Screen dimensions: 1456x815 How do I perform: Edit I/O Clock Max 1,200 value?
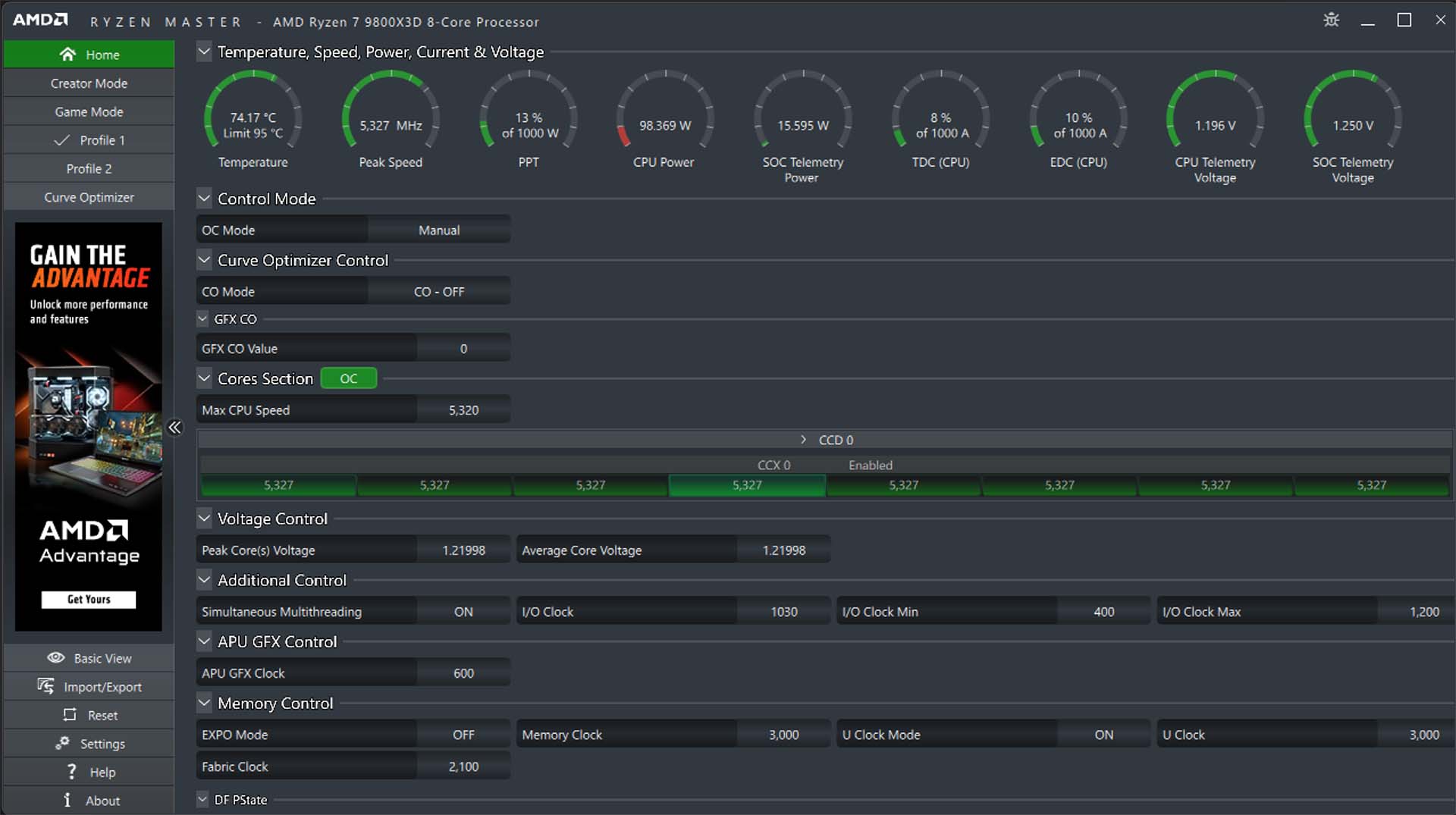pyautogui.click(x=1417, y=611)
